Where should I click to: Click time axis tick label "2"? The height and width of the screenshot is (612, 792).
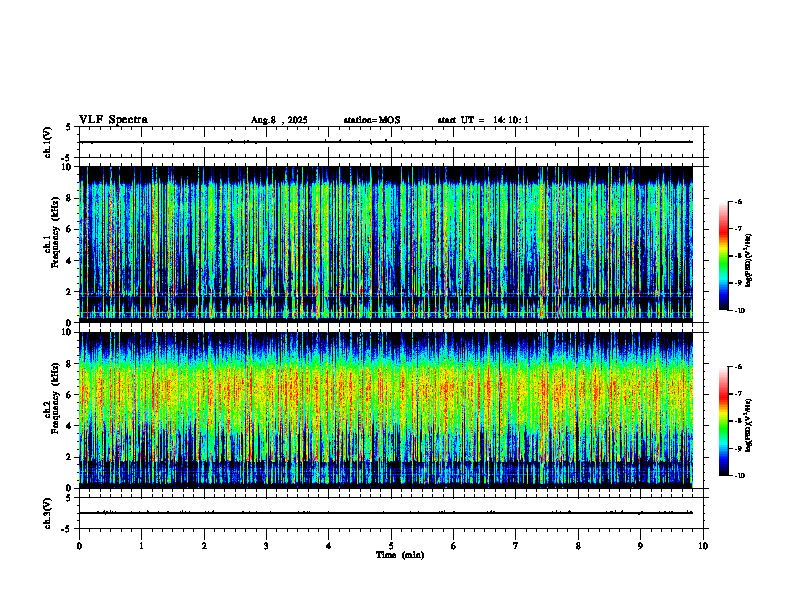(204, 546)
